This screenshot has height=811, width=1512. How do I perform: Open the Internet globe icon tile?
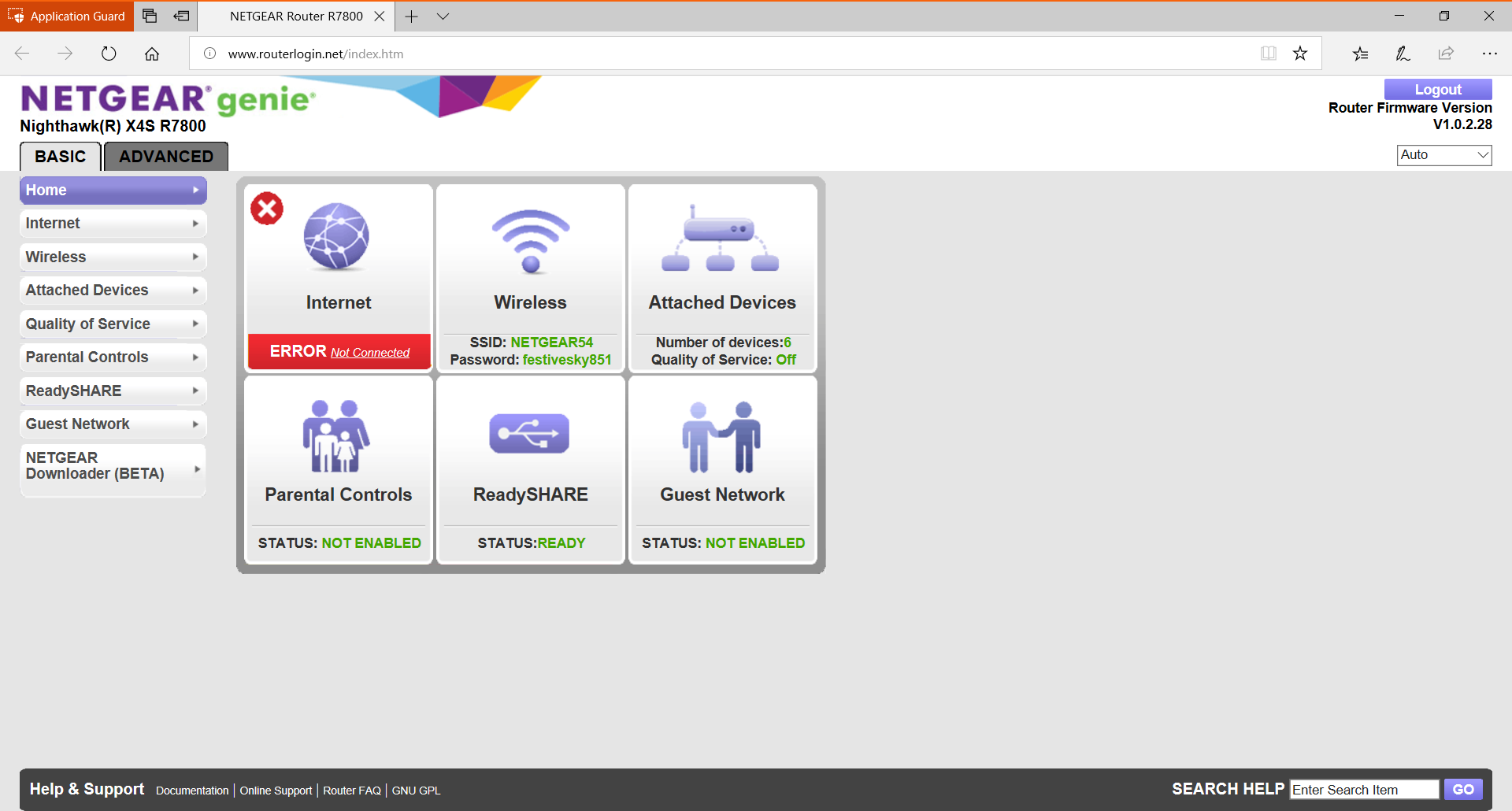coord(336,236)
